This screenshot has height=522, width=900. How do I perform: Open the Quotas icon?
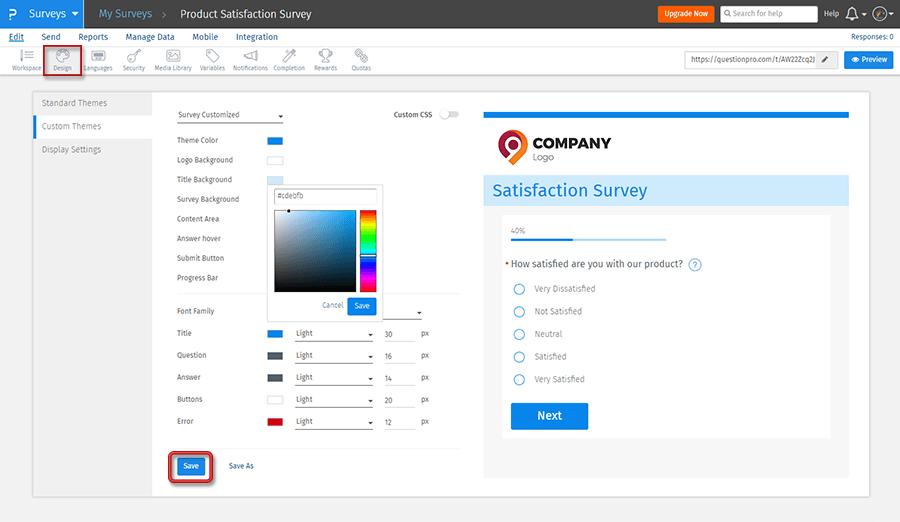click(361, 60)
